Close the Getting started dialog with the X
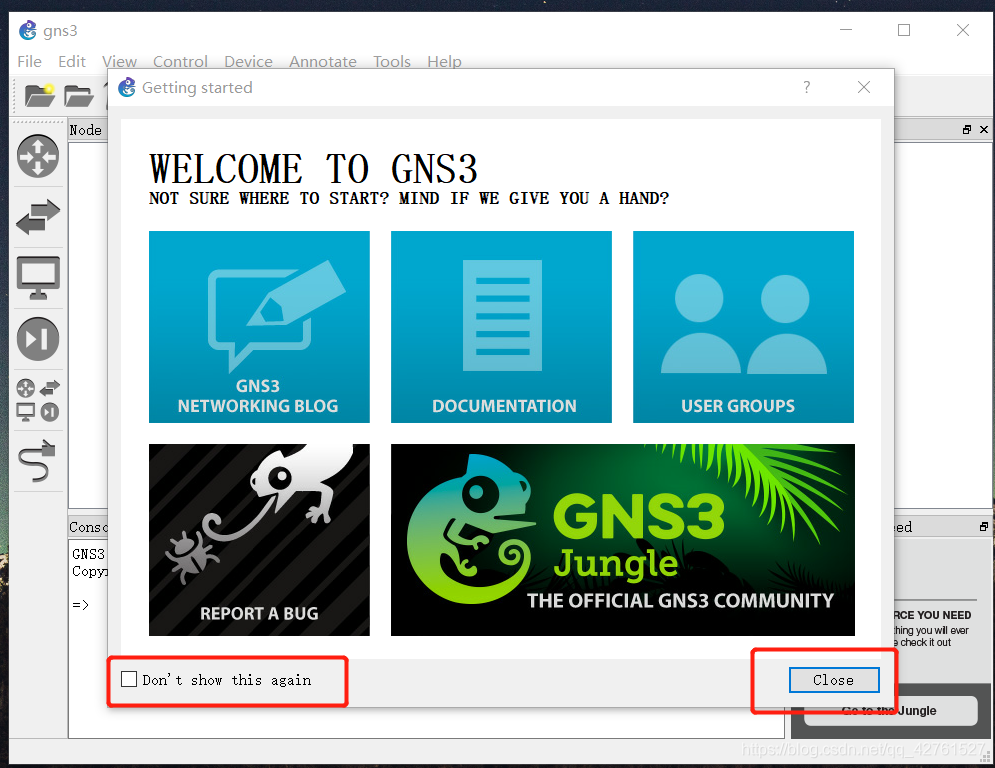The height and width of the screenshot is (768, 995). point(864,87)
